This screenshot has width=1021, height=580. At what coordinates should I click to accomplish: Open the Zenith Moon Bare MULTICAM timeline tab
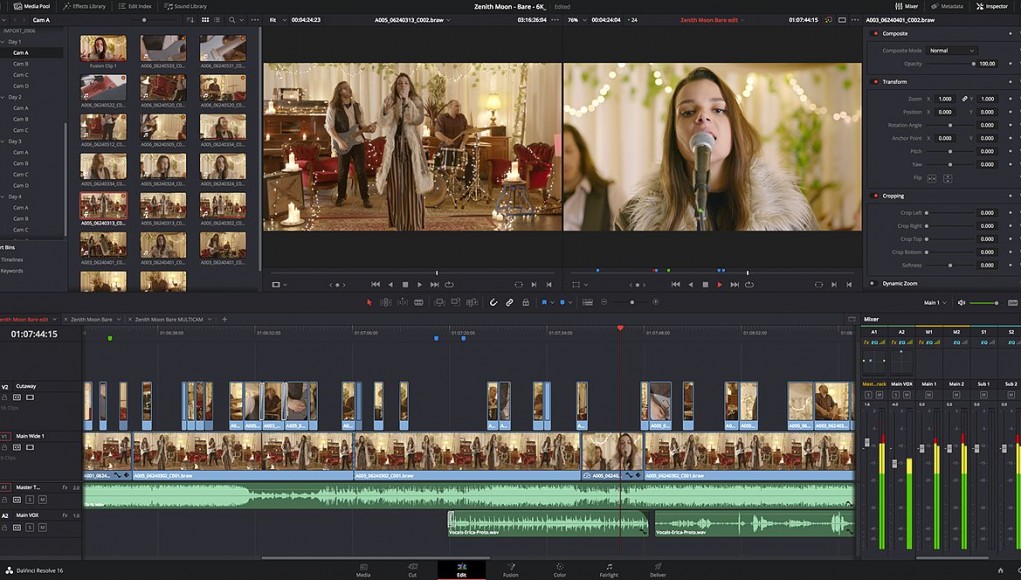[x=168, y=320]
